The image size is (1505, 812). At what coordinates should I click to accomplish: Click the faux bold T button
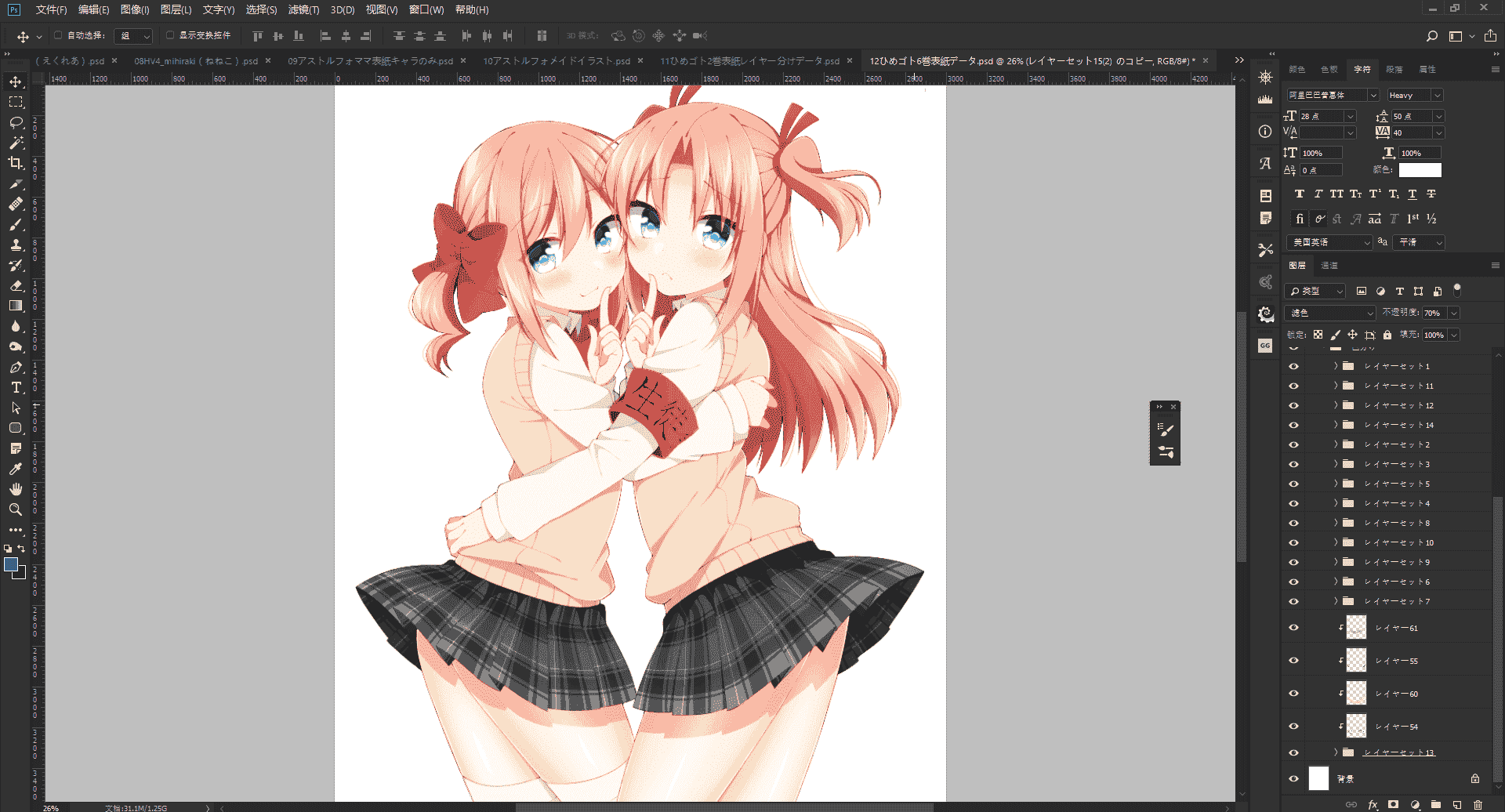(x=1300, y=194)
